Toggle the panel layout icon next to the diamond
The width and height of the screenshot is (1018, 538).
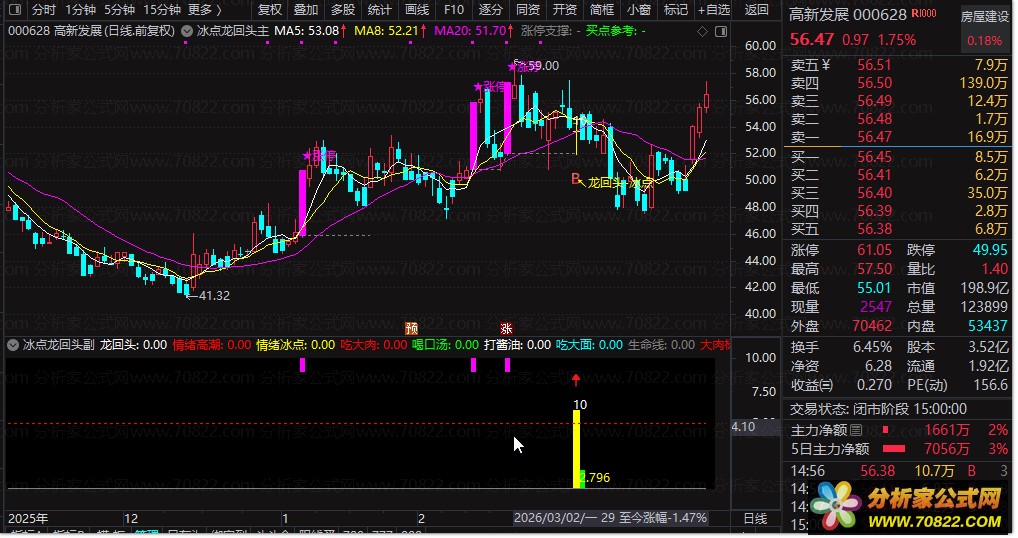(721, 31)
